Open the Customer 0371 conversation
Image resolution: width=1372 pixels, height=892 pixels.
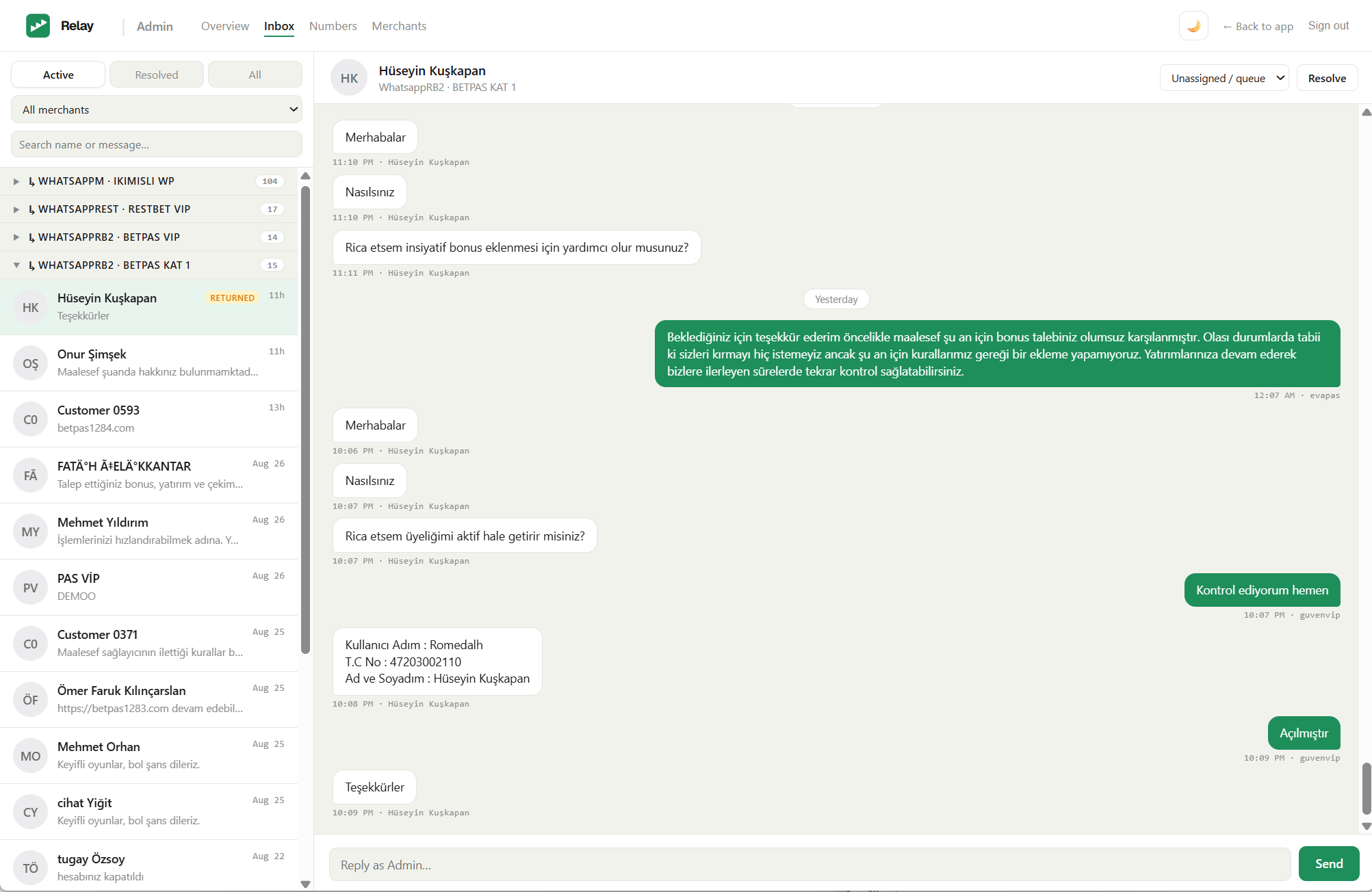pyautogui.click(x=149, y=644)
